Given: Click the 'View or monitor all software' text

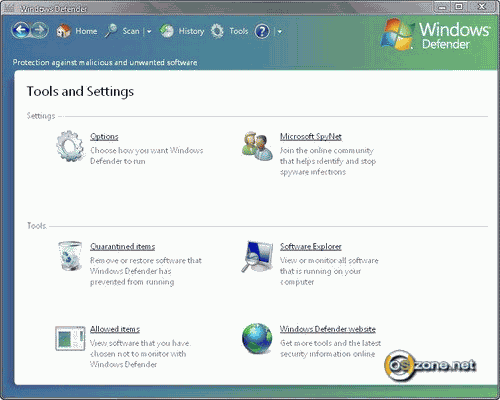Looking at the screenshot, I should (x=329, y=260).
